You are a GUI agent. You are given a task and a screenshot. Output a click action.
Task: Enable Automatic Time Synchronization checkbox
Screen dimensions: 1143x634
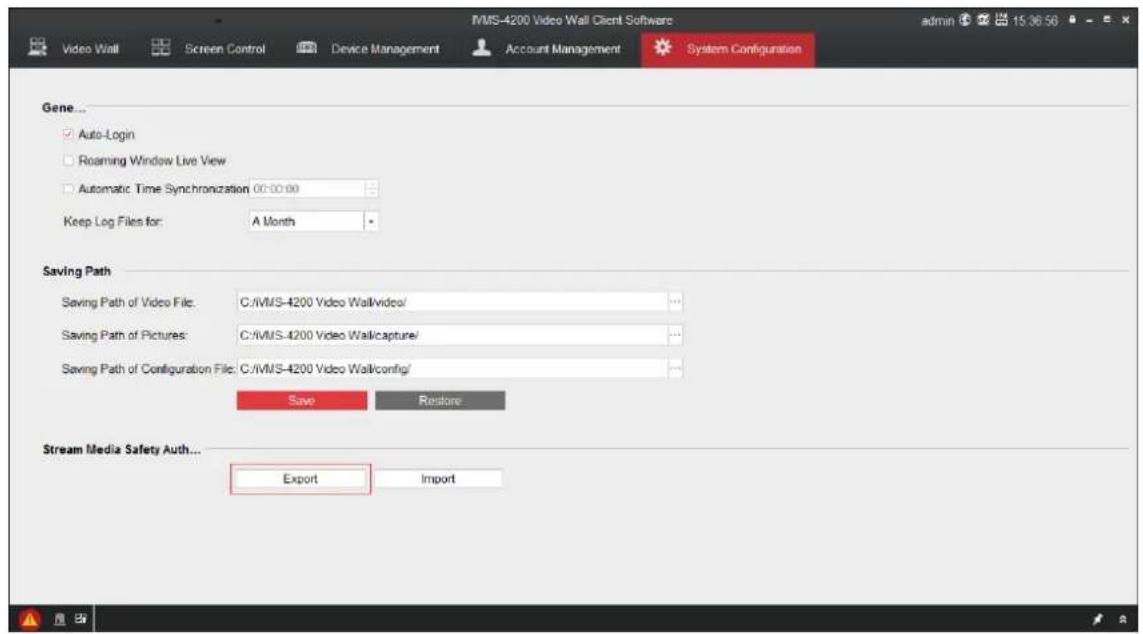pos(68,189)
